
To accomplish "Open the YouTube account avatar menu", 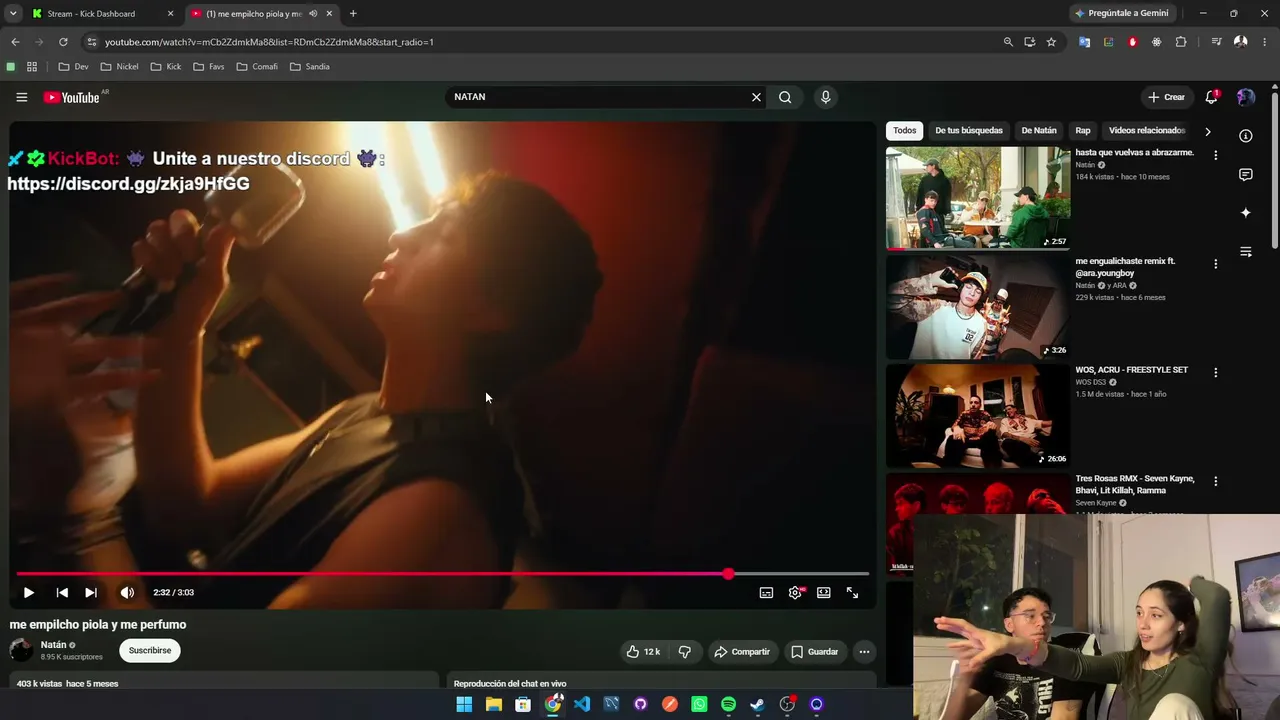I will click(x=1245, y=97).
